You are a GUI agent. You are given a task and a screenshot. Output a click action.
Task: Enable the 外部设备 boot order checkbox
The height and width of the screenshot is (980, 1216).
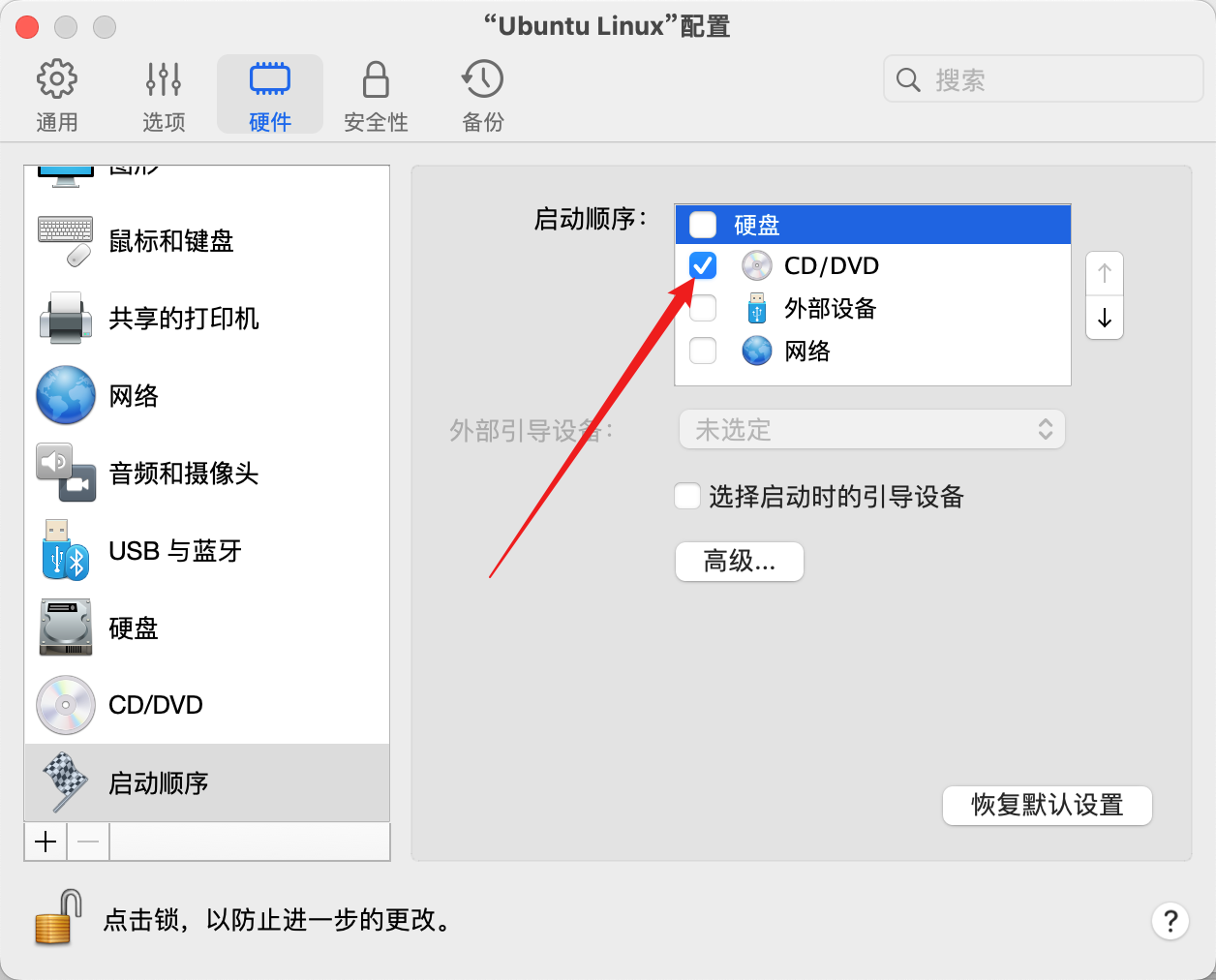pos(703,308)
